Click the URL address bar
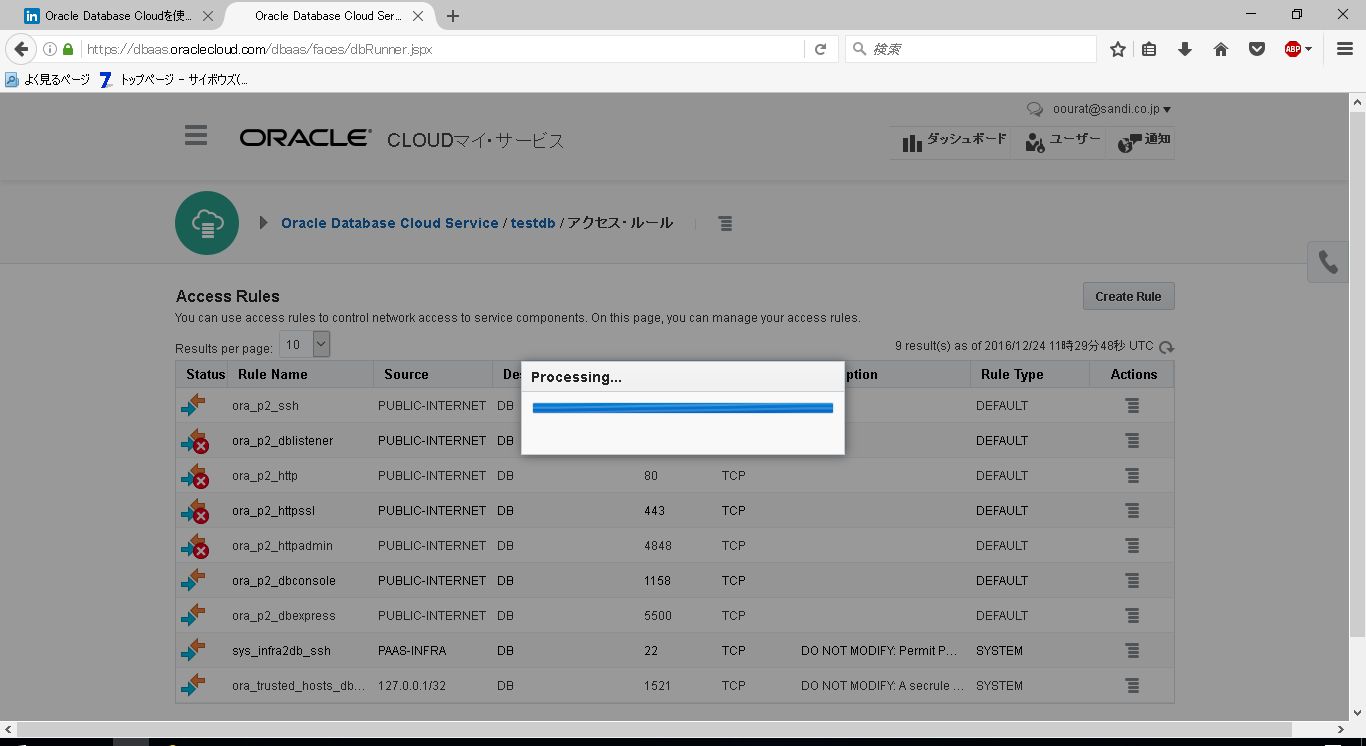Screen dimensions: 1366x746 coord(440,49)
